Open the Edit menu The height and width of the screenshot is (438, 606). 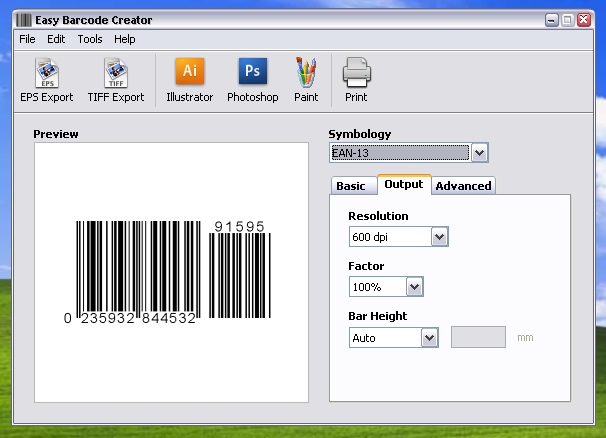[56, 39]
